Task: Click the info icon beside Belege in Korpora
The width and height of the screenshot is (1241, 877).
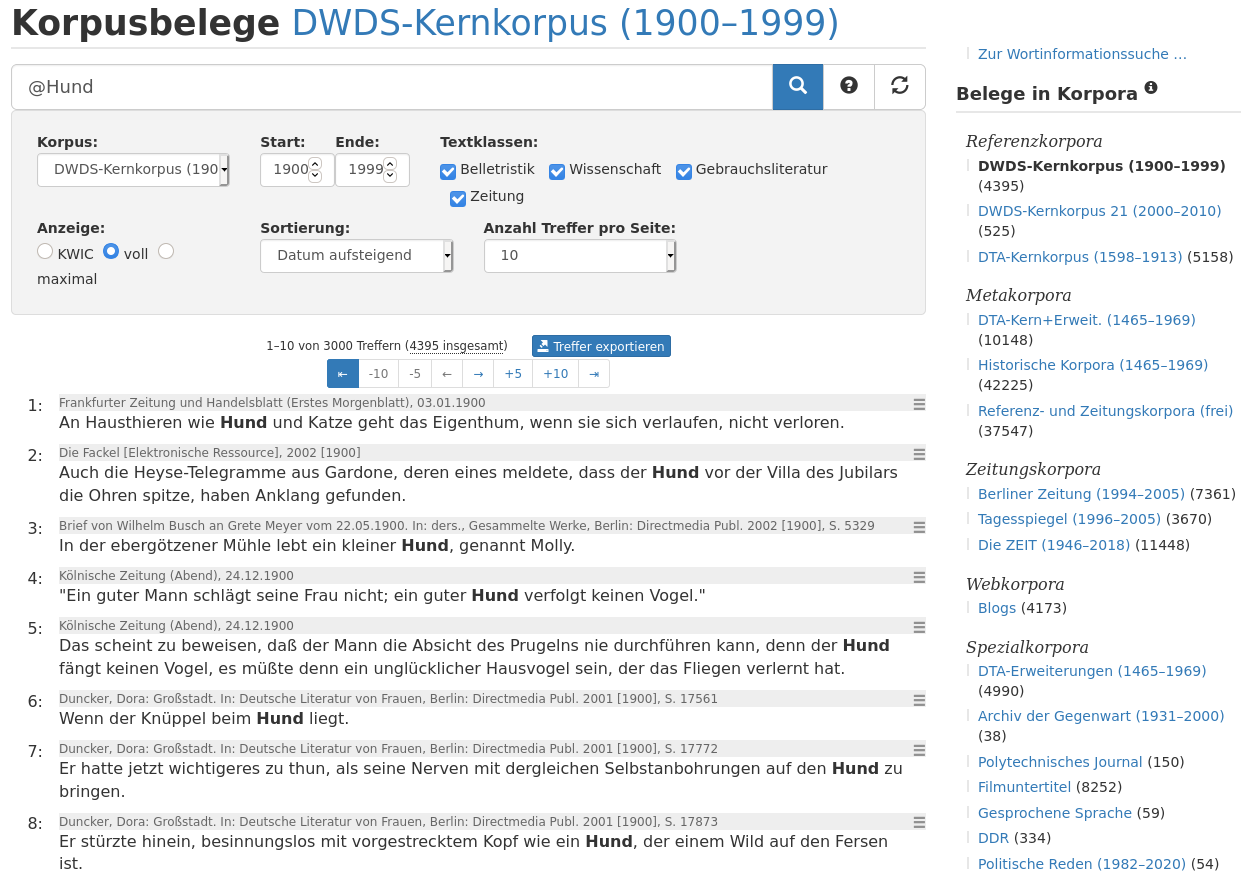Action: coord(1151,88)
